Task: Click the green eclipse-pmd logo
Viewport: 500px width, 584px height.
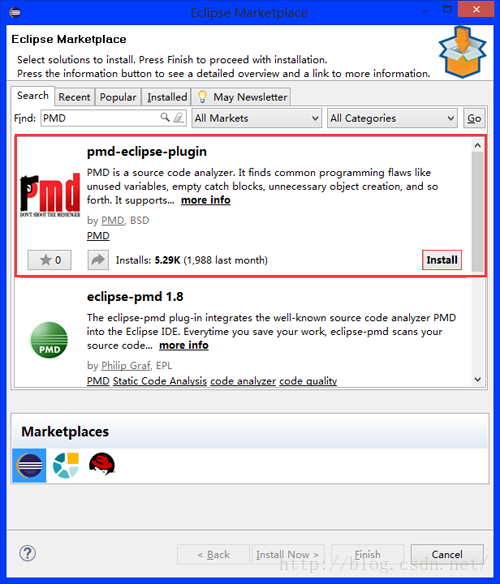Action: pyautogui.click(x=49, y=340)
